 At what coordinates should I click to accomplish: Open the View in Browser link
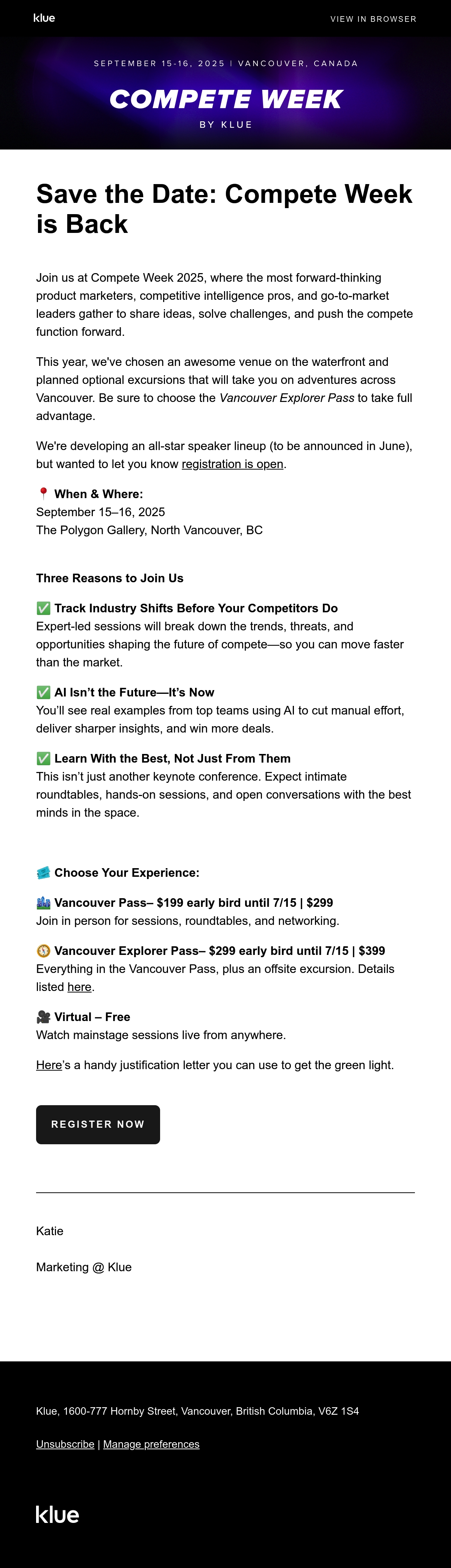click(x=373, y=19)
